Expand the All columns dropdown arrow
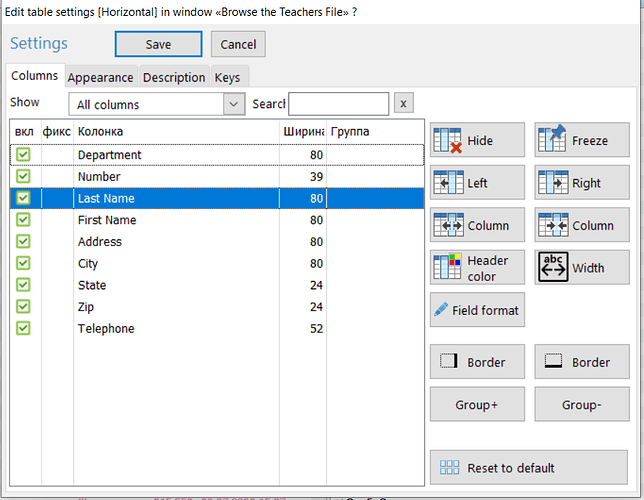Image resolution: width=644 pixels, height=500 pixels. click(x=234, y=104)
